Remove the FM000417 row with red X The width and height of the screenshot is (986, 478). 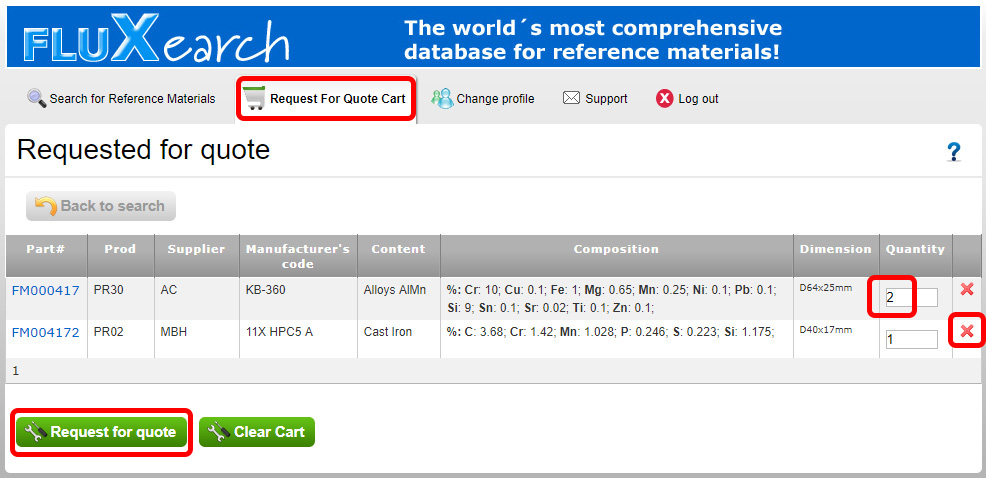967,289
